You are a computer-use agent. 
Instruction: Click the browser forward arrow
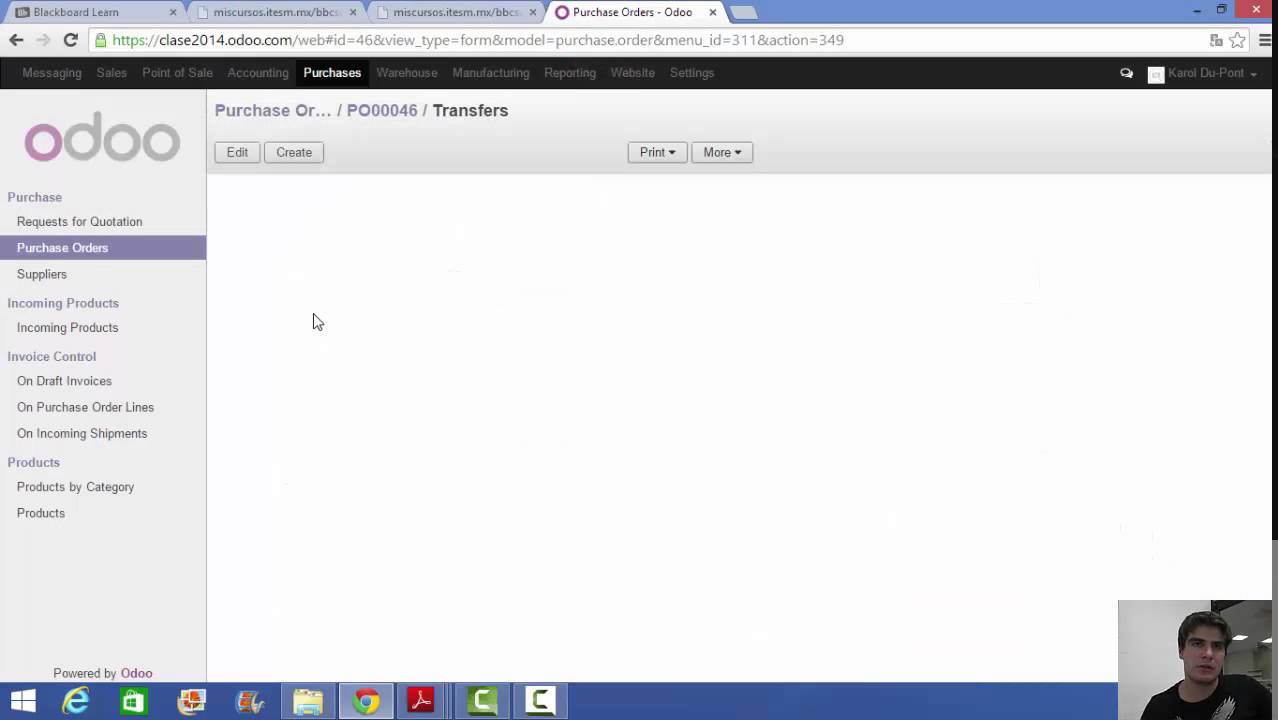point(43,40)
